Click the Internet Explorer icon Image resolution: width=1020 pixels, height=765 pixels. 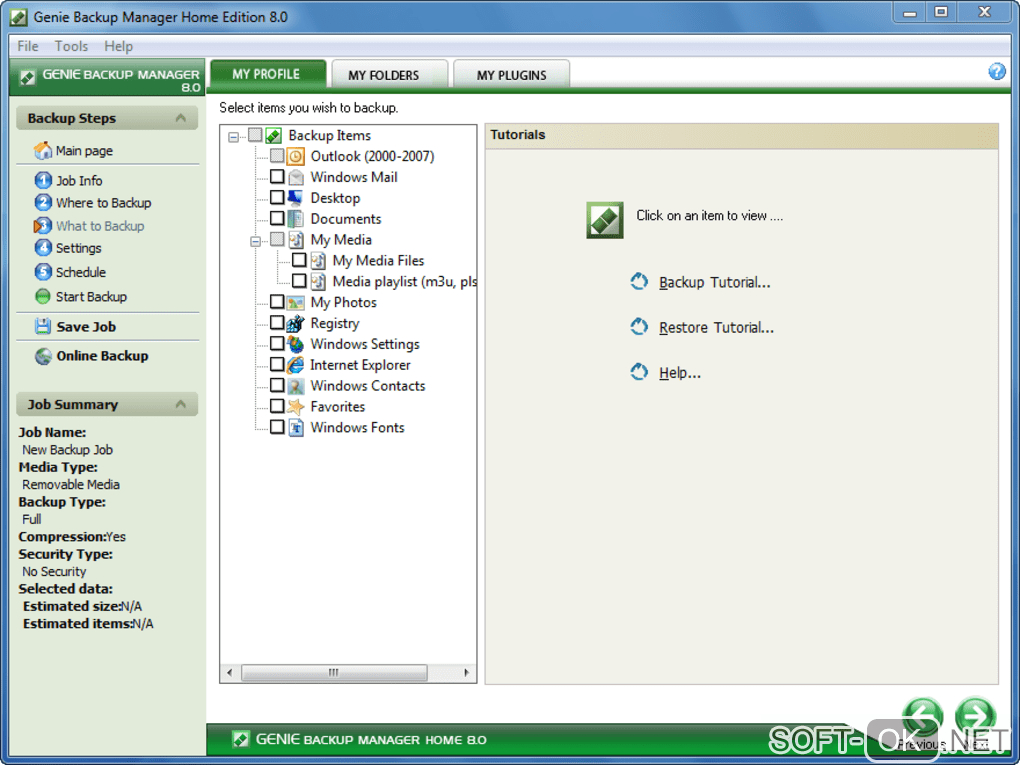click(296, 365)
